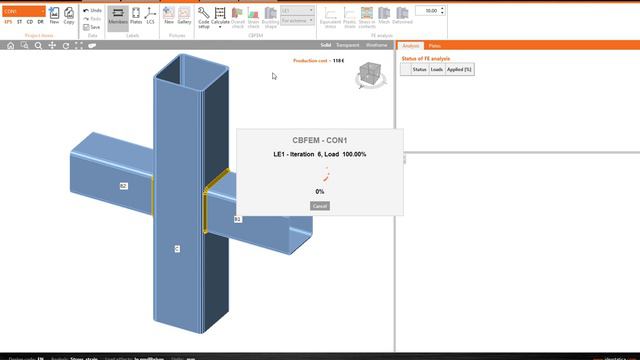Open the pictures Gallery

click(184, 16)
